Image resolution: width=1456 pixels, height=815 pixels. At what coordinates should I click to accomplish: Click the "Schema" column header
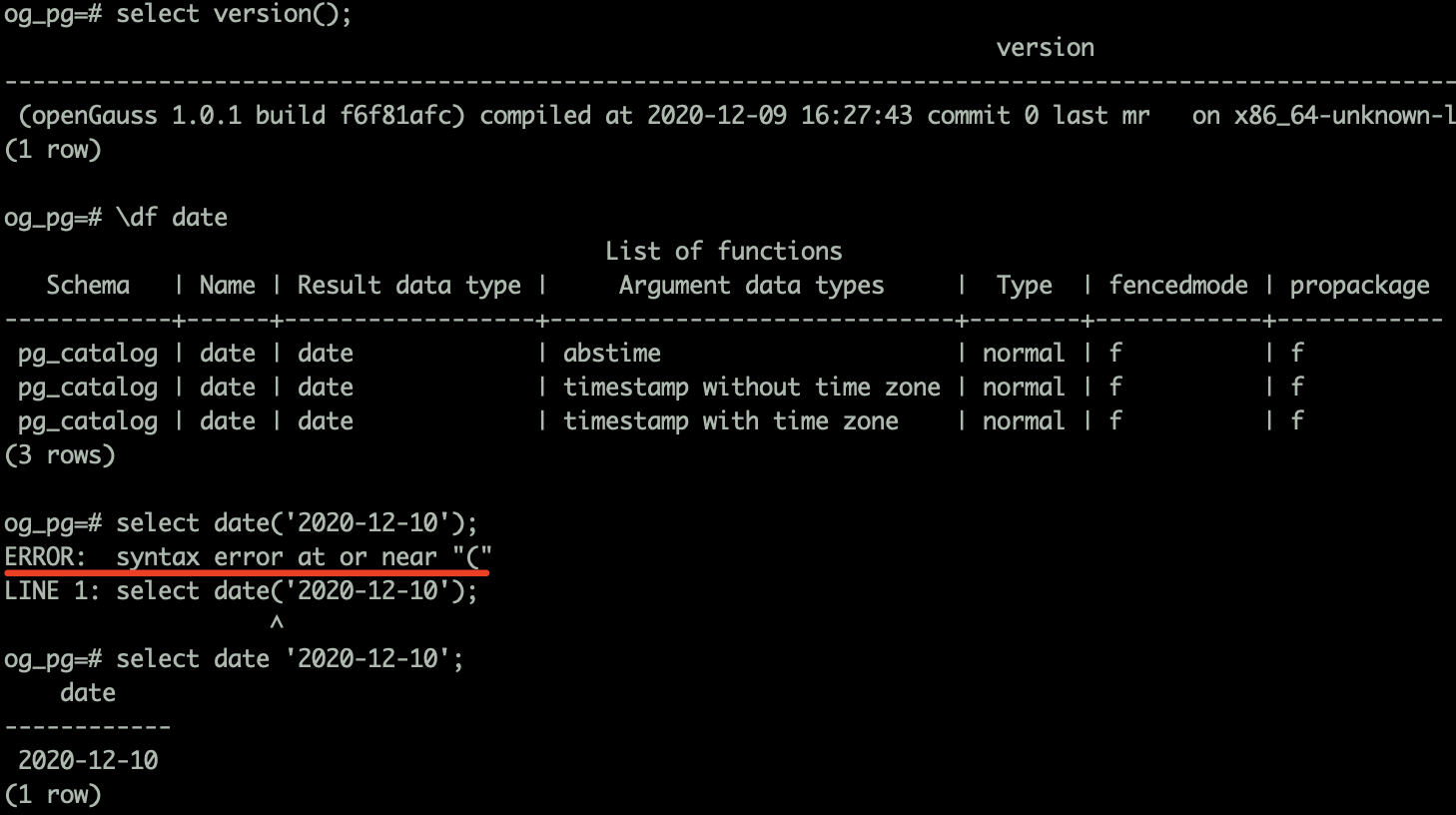(x=88, y=286)
